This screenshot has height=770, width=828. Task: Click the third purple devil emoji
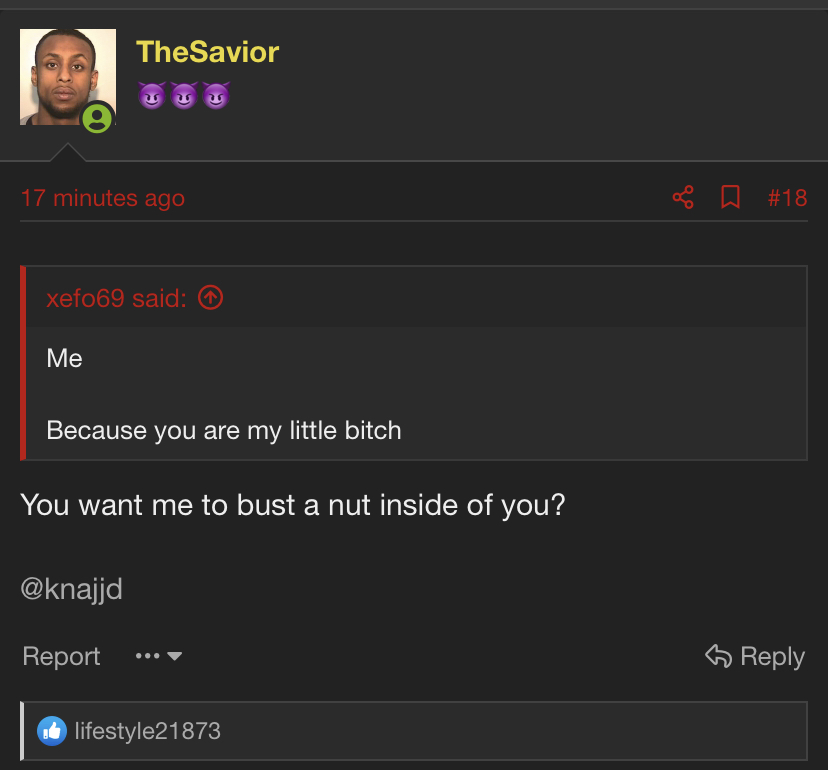tap(217, 96)
